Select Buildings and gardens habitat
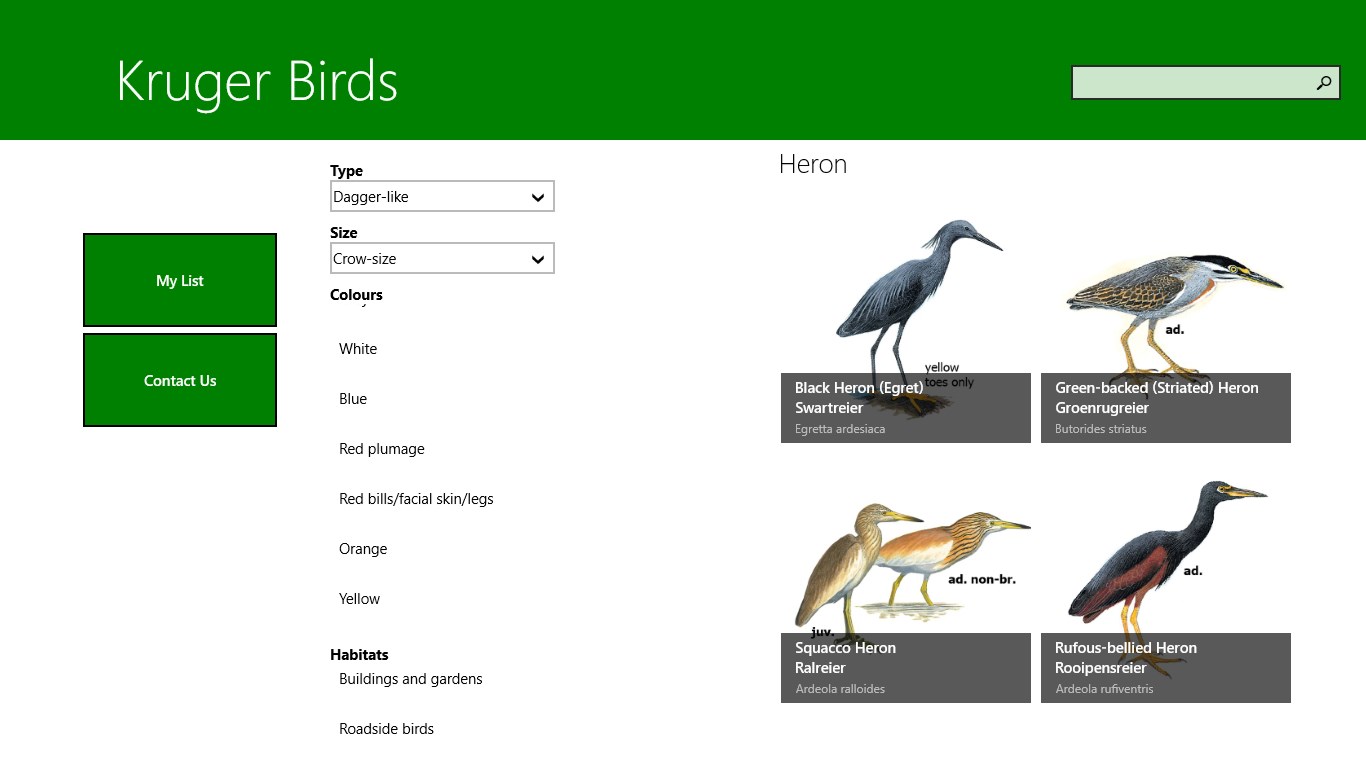Screen dimensions: 1366x768 [x=411, y=679]
